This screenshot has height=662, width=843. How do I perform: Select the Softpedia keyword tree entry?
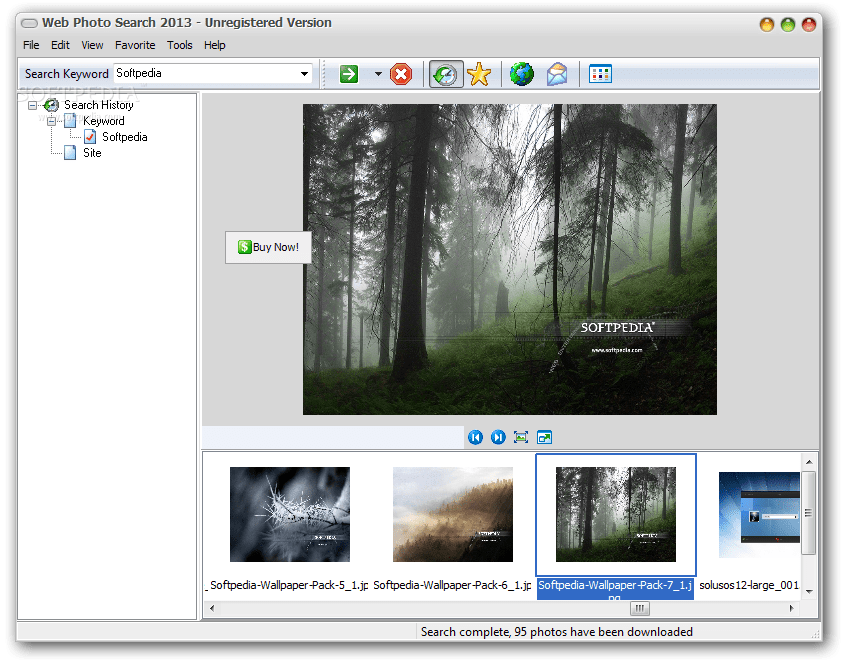pos(124,137)
